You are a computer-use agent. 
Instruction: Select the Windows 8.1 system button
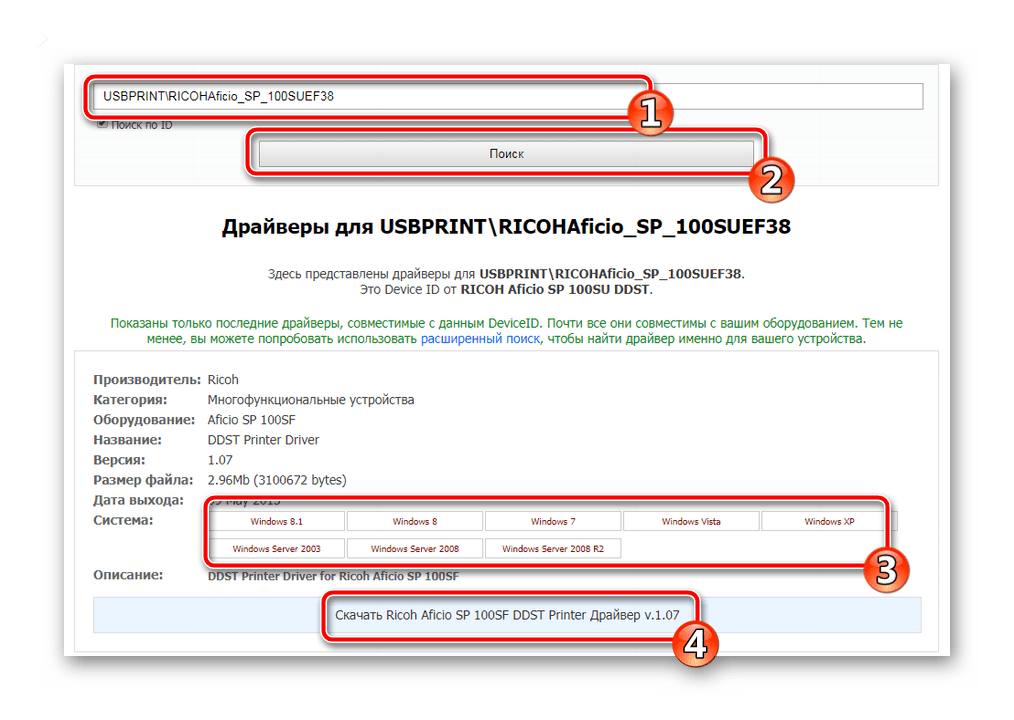(x=276, y=521)
